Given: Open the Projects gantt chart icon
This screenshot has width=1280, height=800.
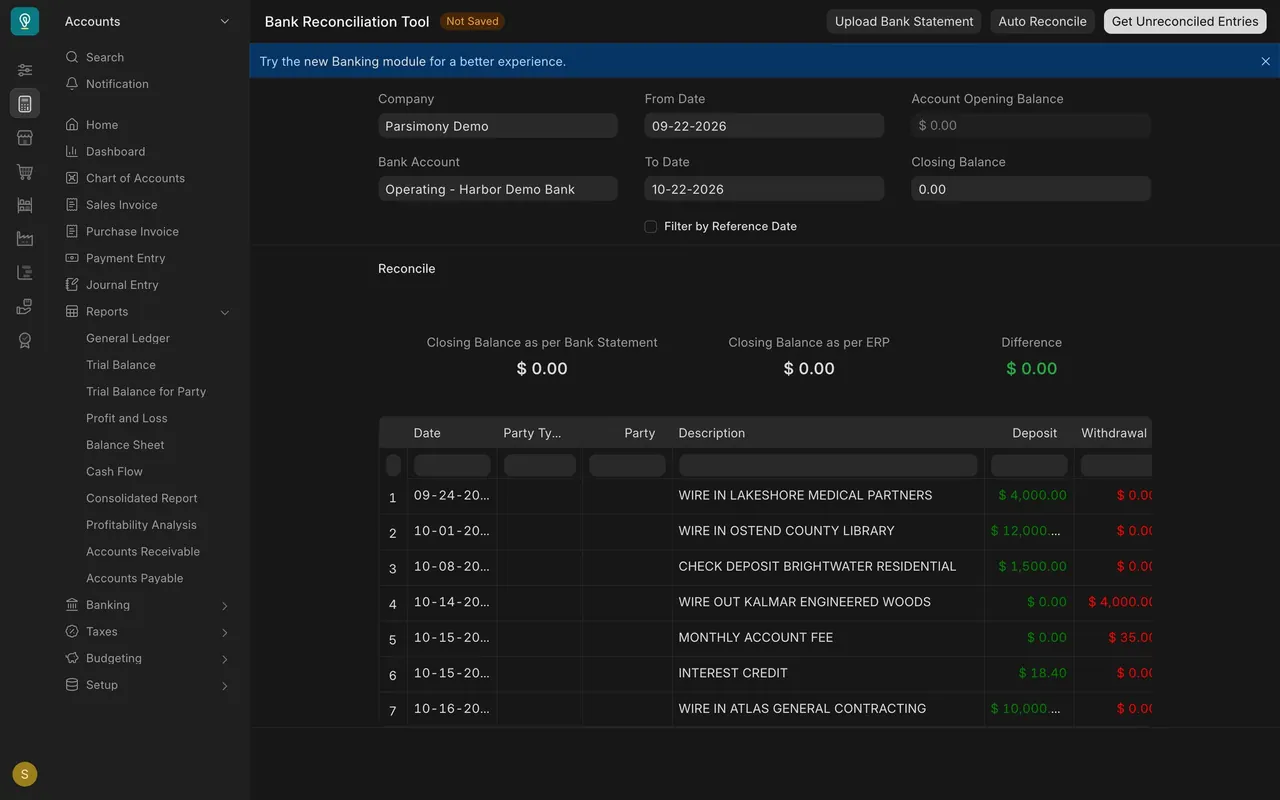Looking at the screenshot, I should pos(25,273).
